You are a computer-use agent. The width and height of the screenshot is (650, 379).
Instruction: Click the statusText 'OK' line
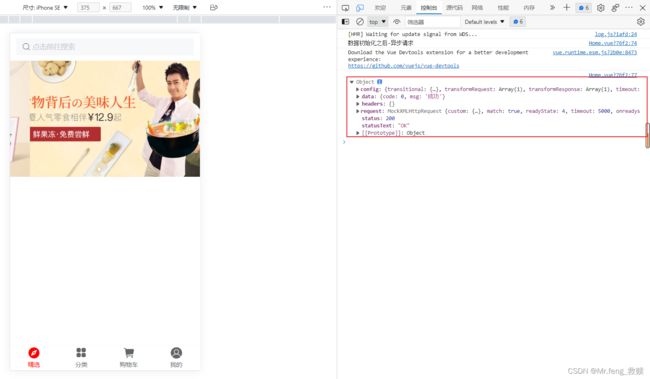385,126
